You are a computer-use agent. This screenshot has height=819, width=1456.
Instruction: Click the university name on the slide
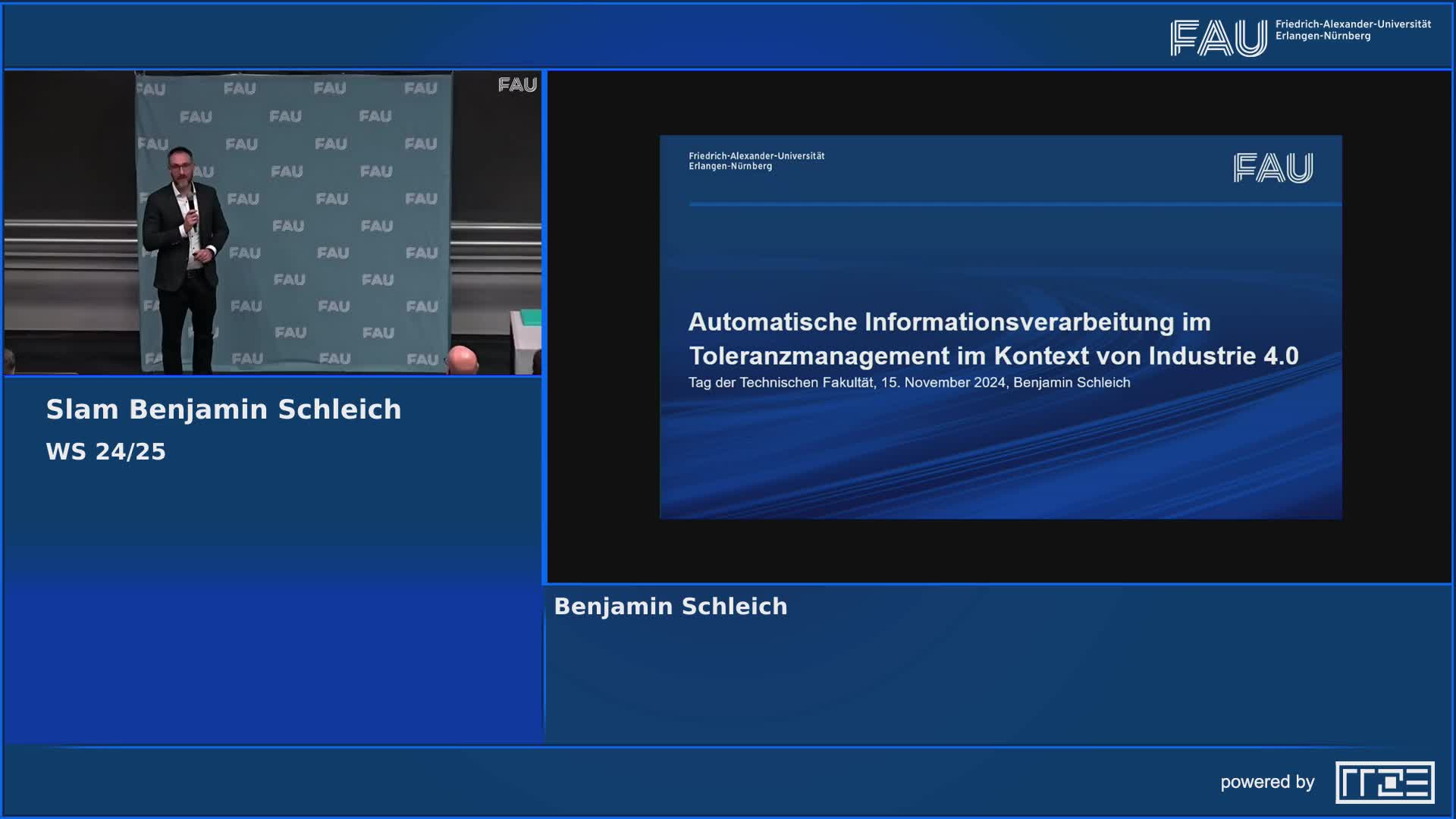756,161
